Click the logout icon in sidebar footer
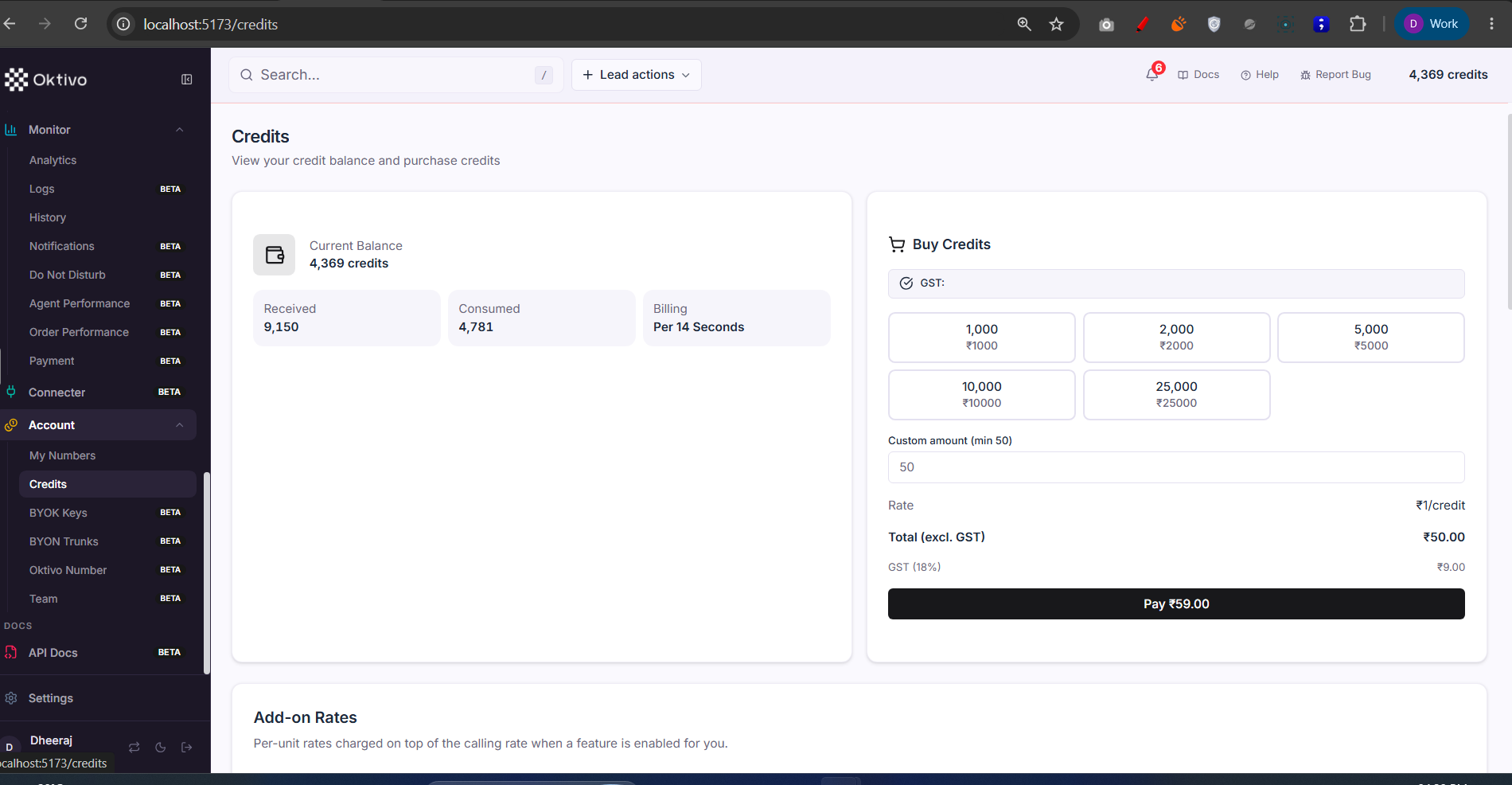Screen dimensions: 1512x785 click(186, 747)
